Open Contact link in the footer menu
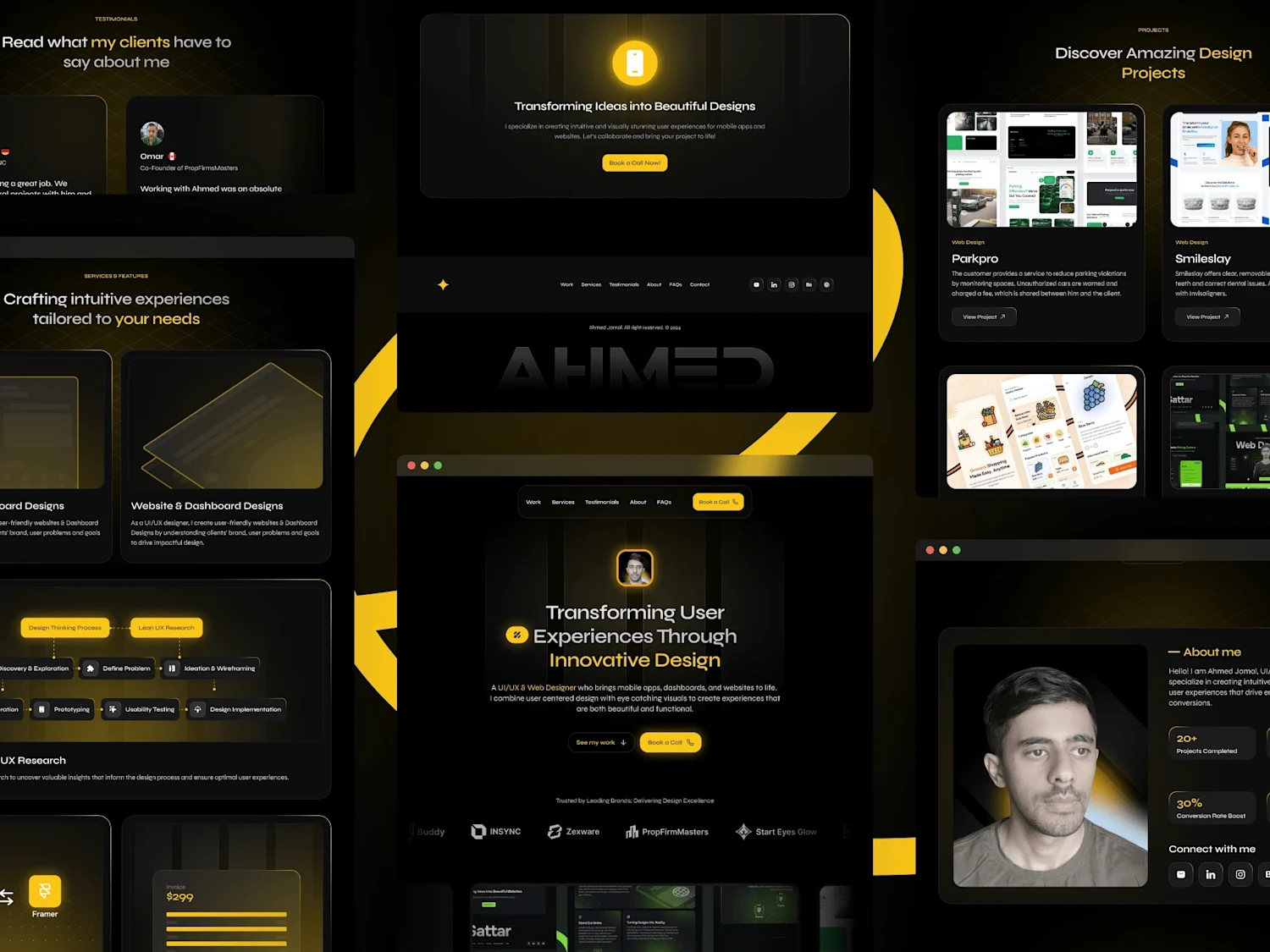The width and height of the screenshot is (1270, 952). click(x=699, y=284)
